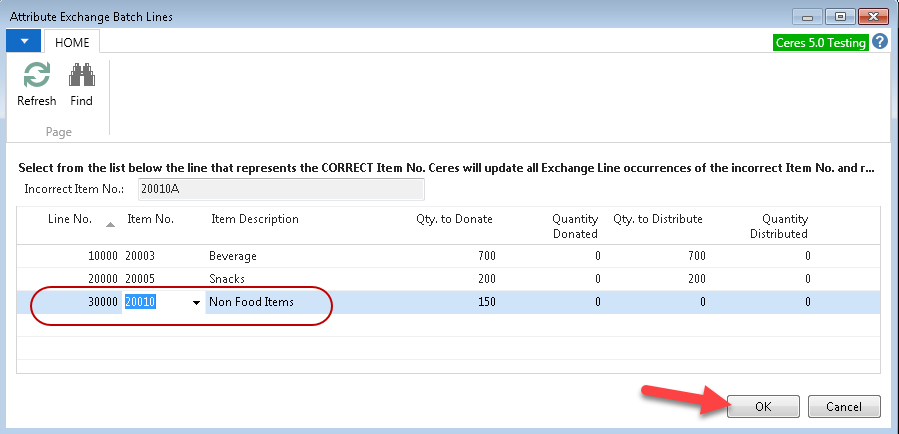Select the Snacks row
The height and width of the screenshot is (434, 899).
227,279
